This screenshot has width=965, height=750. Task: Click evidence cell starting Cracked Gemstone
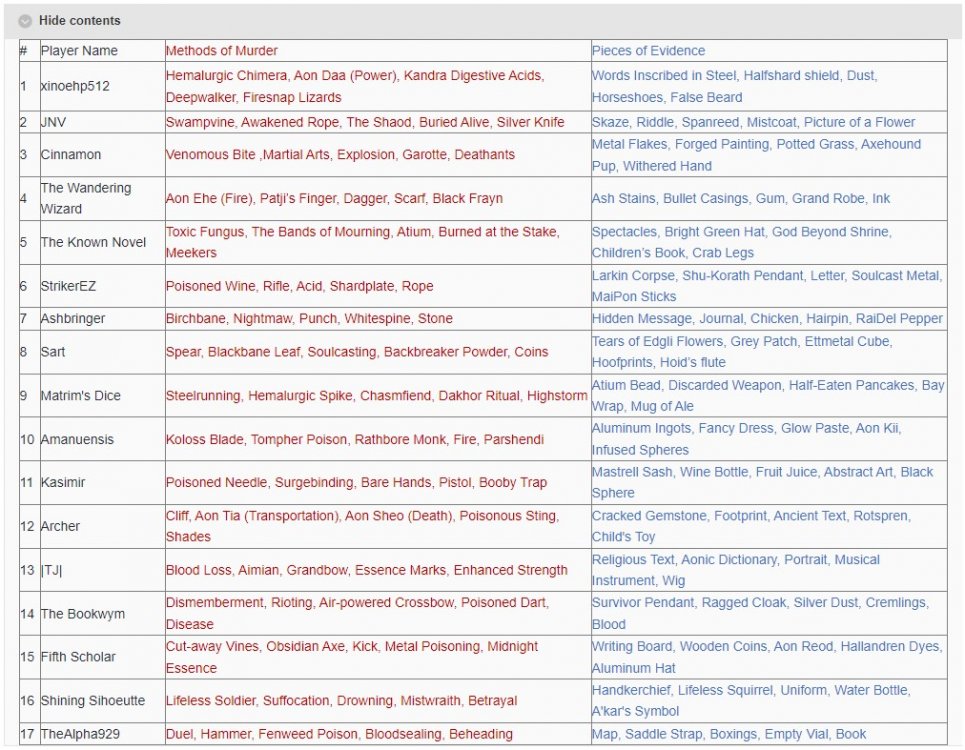(x=769, y=526)
